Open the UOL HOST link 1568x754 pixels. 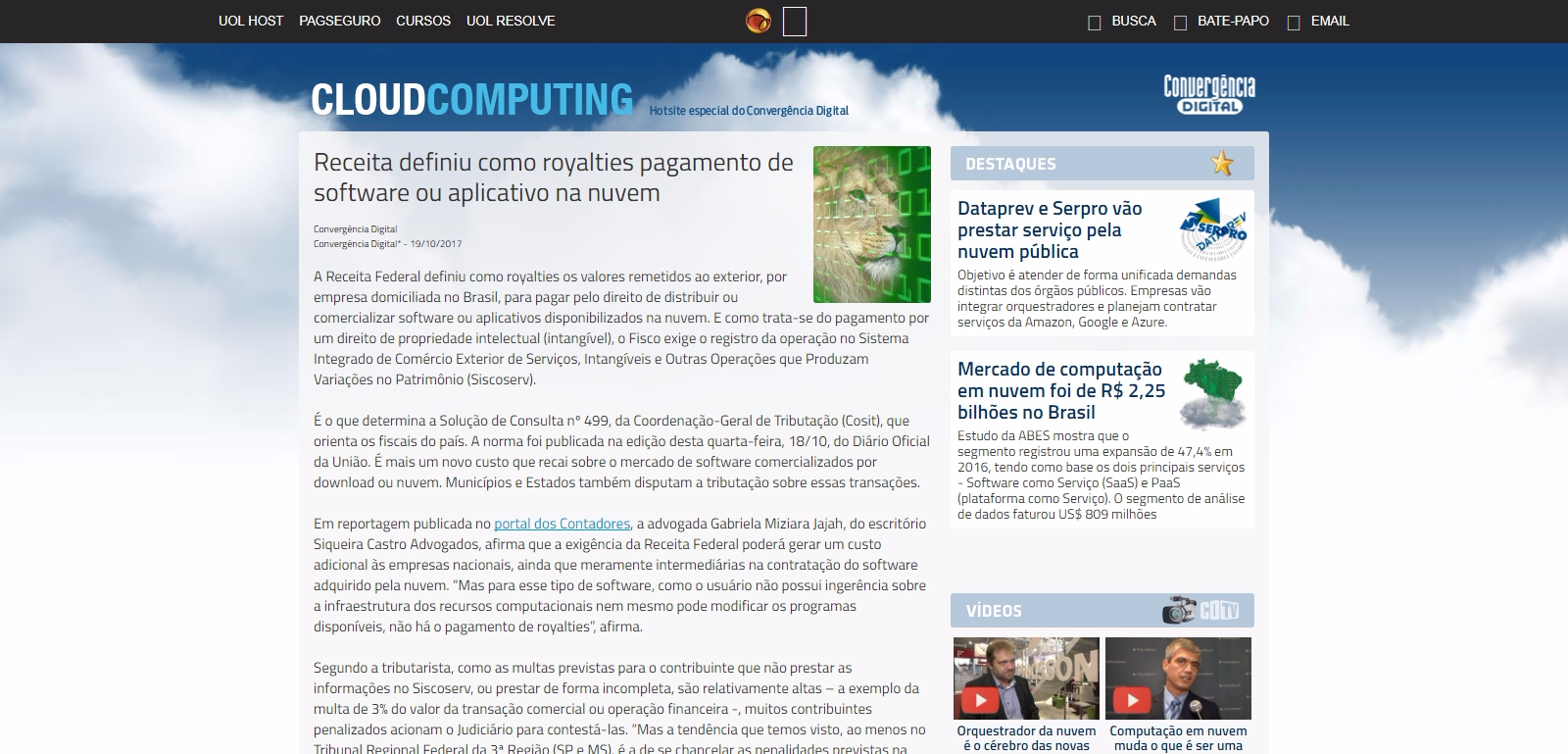(251, 21)
